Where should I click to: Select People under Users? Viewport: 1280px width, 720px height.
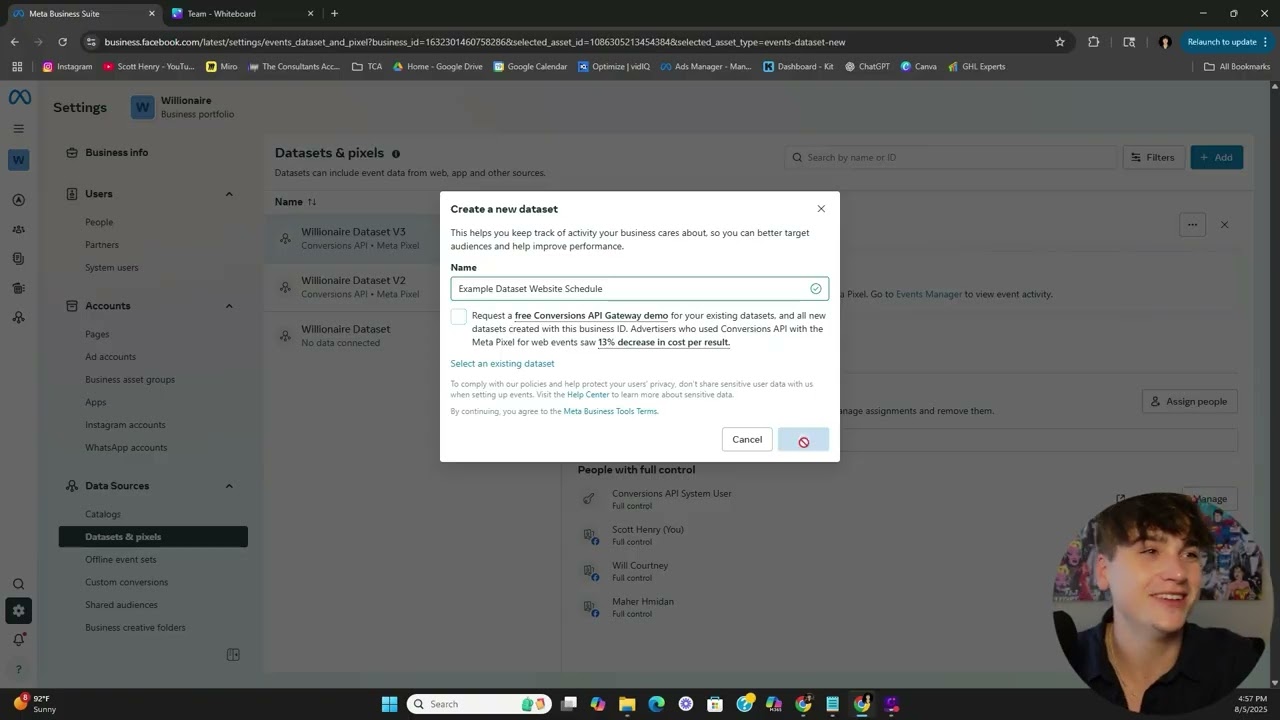99,222
